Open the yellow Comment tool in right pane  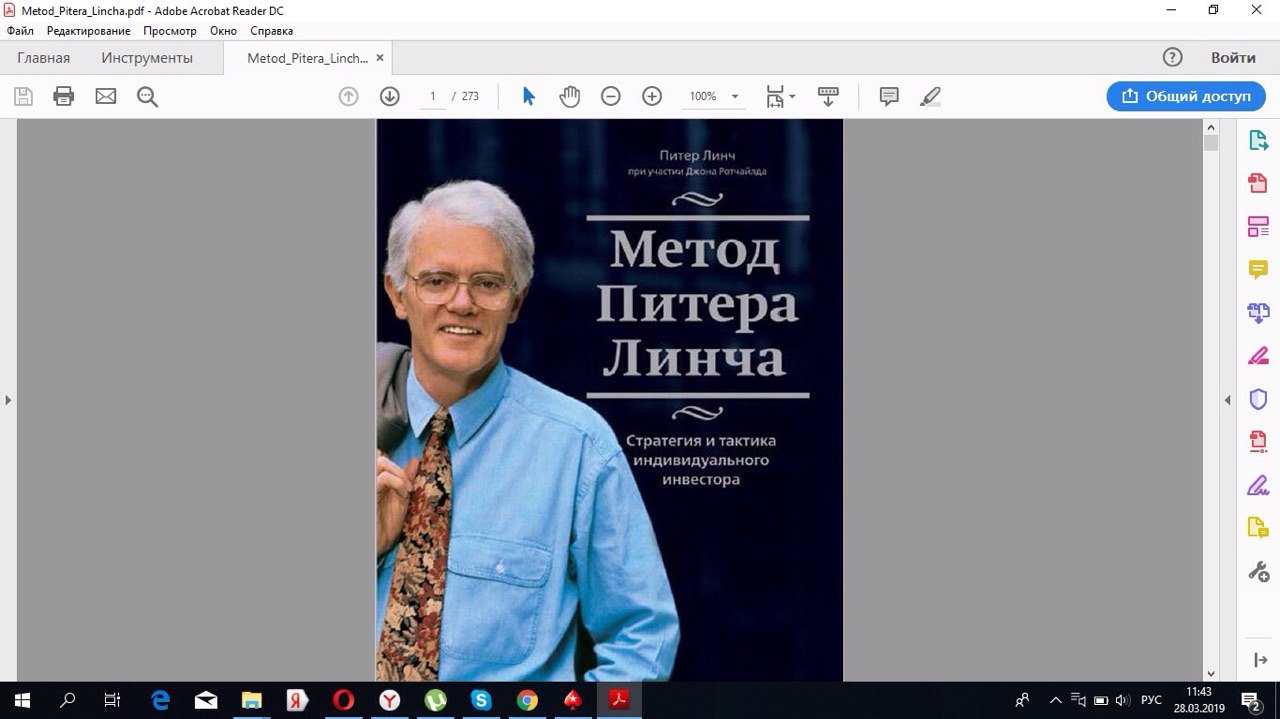click(x=1258, y=270)
